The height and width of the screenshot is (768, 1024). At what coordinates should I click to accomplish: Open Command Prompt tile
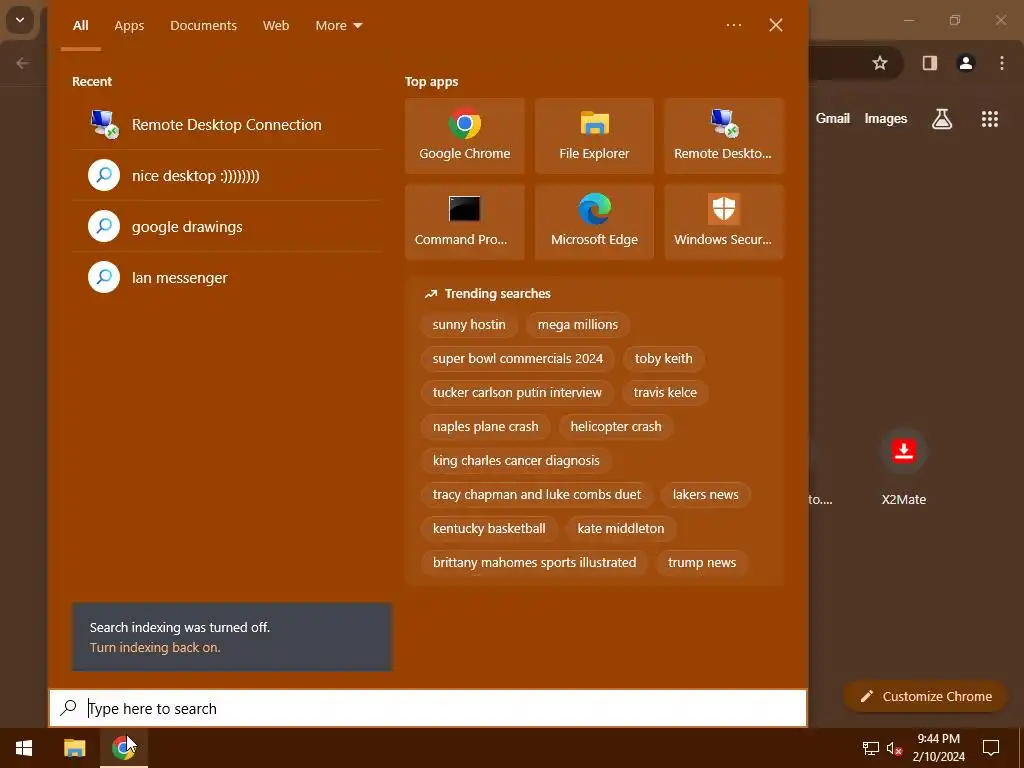pyautogui.click(x=464, y=222)
